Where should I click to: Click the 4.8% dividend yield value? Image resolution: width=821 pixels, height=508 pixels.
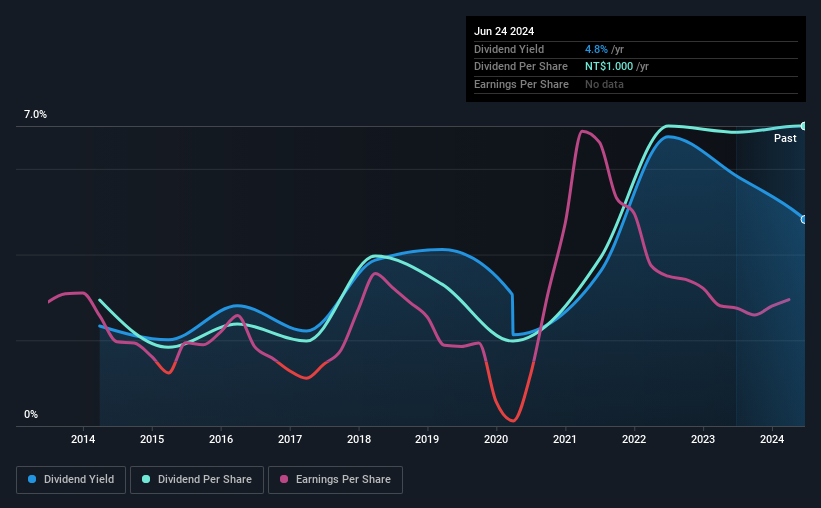[596, 49]
